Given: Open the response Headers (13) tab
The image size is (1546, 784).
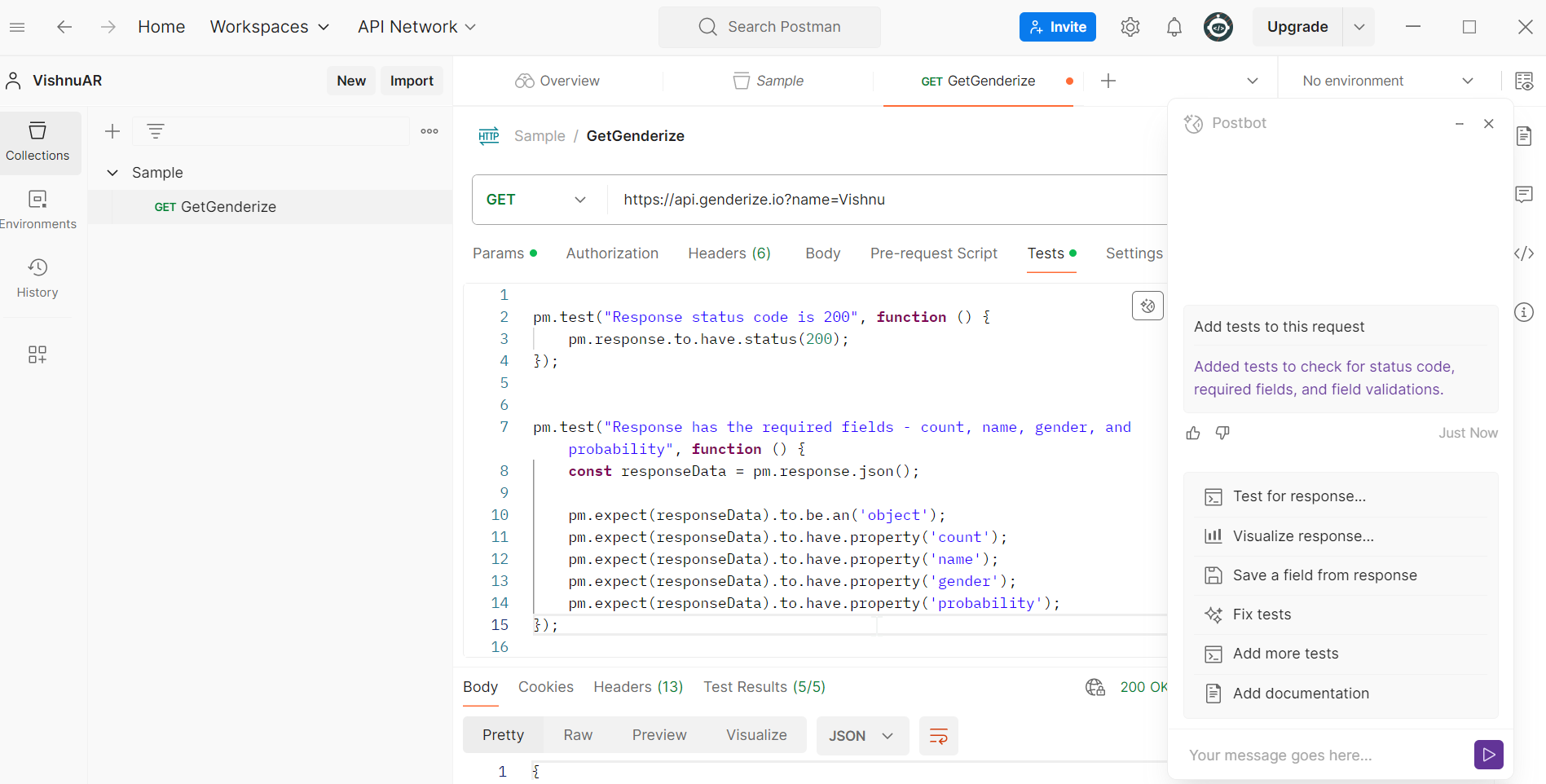Looking at the screenshot, I should coord(638,687).
